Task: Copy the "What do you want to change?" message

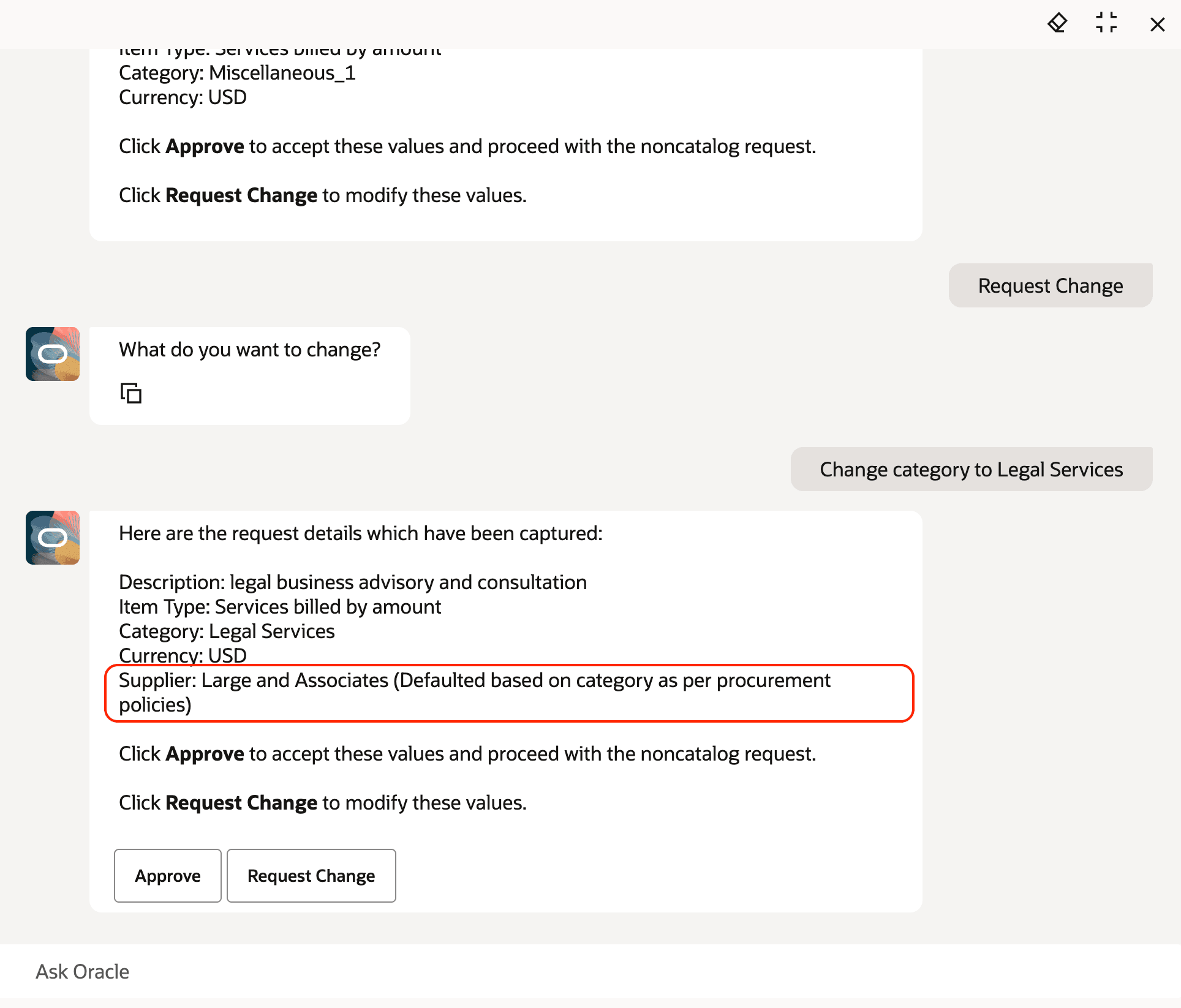Action: click(131, 393)
